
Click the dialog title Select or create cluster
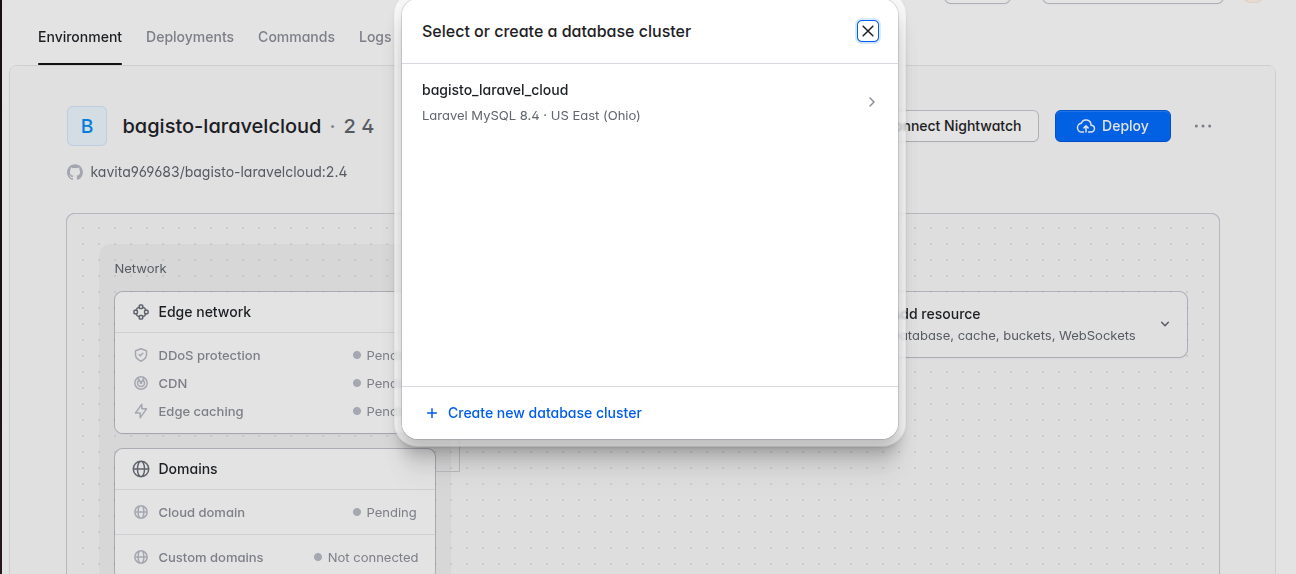pyautogui.click(x=556, y=31)
